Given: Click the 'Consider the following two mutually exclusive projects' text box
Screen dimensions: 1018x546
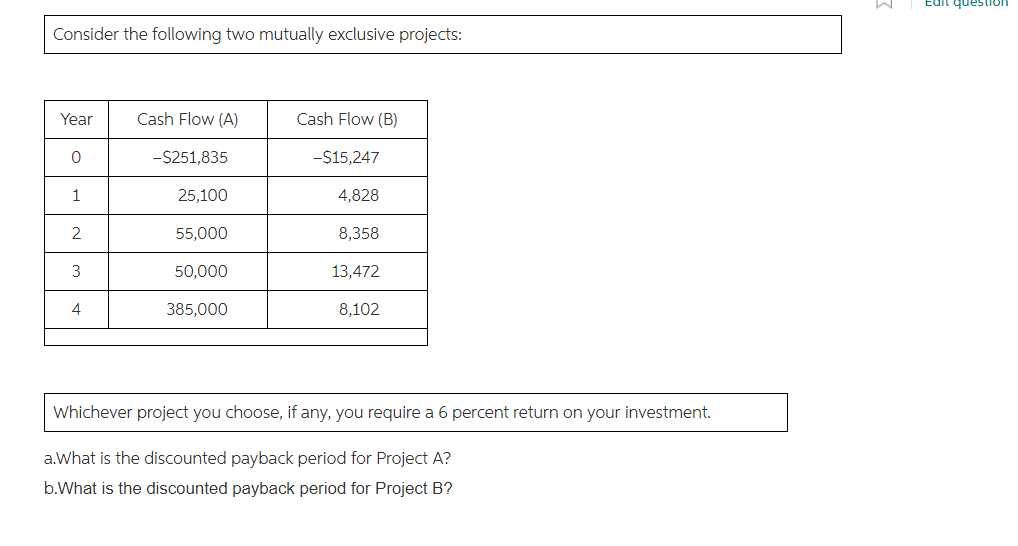Looking at the screenshot, I should pyautogui.click(x=443, y=34).
